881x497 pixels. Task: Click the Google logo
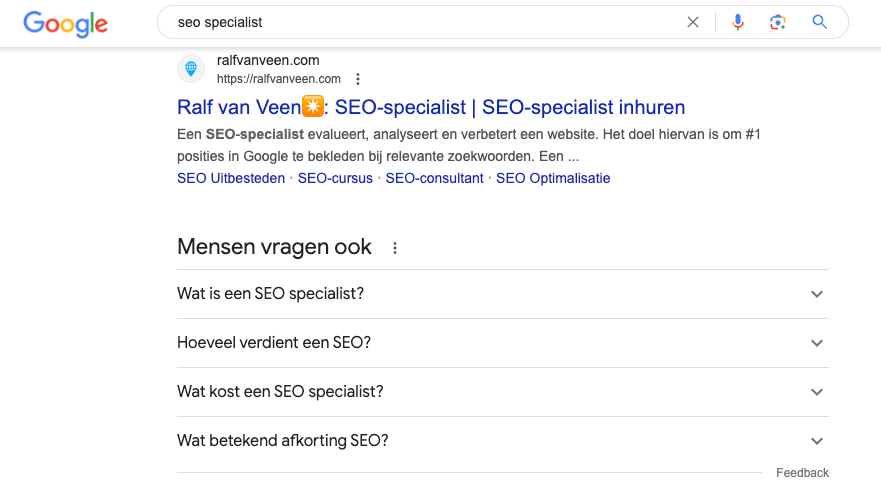(x=65, y=23)
